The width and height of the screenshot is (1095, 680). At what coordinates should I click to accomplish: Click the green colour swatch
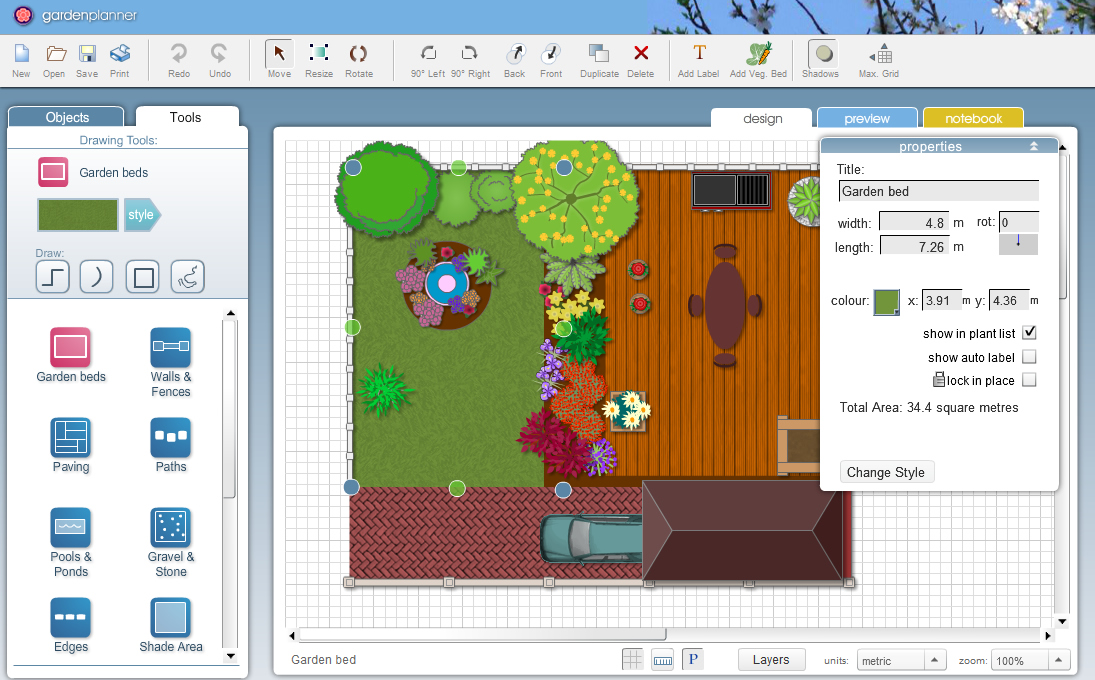coord(885,301)
